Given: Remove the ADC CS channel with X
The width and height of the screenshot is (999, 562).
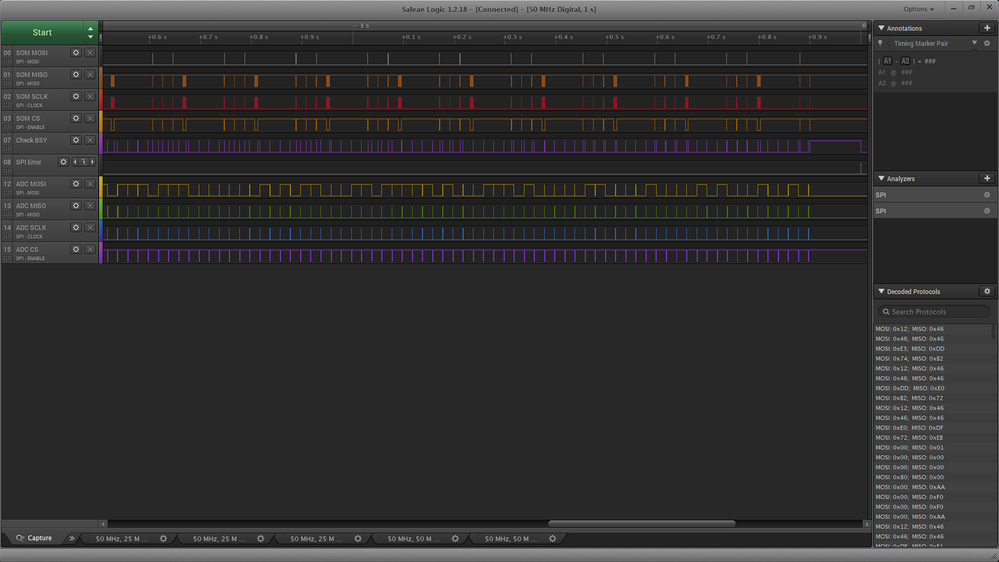Looking at the screenshot, I should click(90, 249).
